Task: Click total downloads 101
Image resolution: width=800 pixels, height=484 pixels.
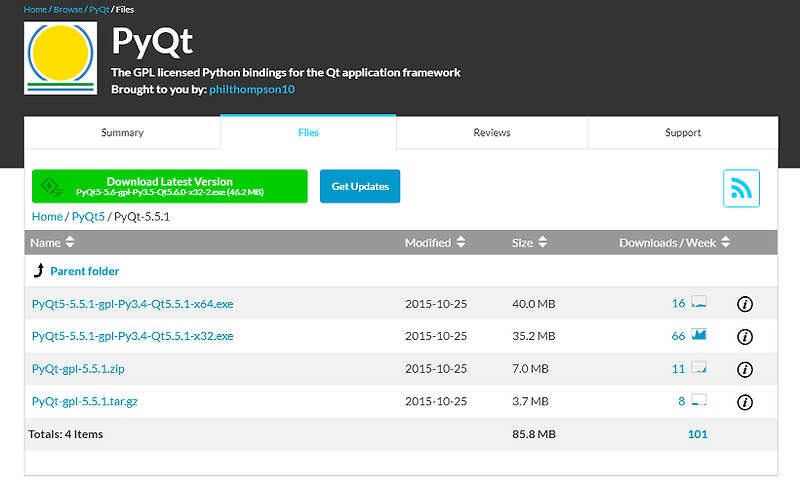Action: coord(697,434)
